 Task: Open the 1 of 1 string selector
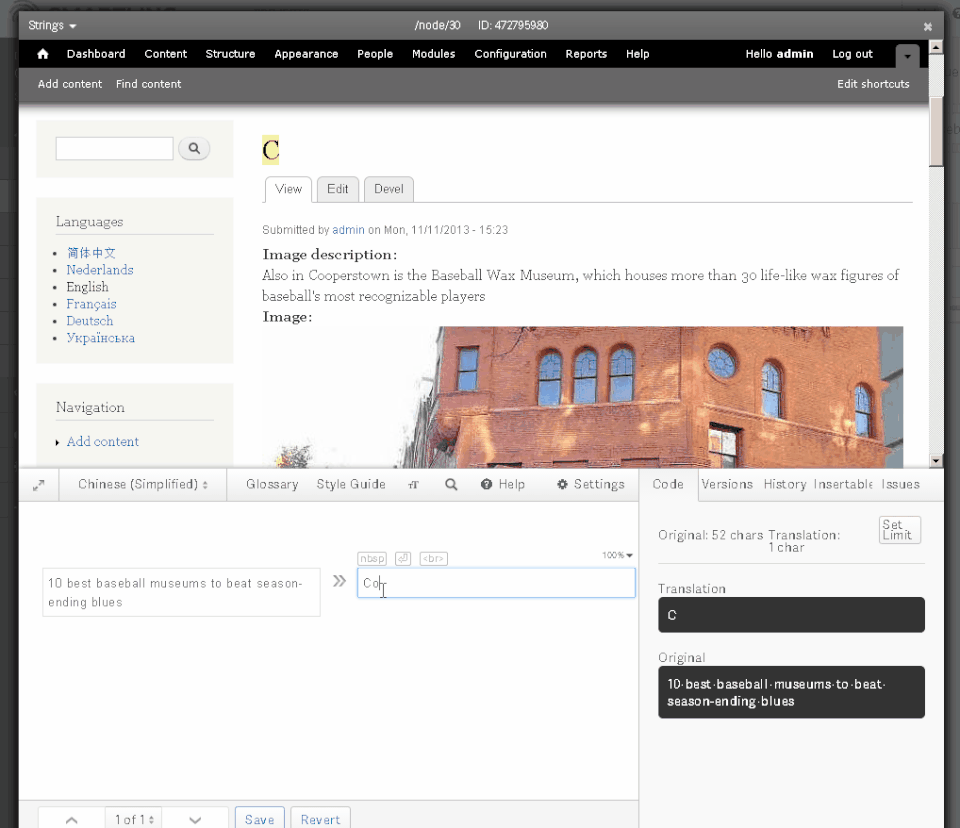coord(133,819)
